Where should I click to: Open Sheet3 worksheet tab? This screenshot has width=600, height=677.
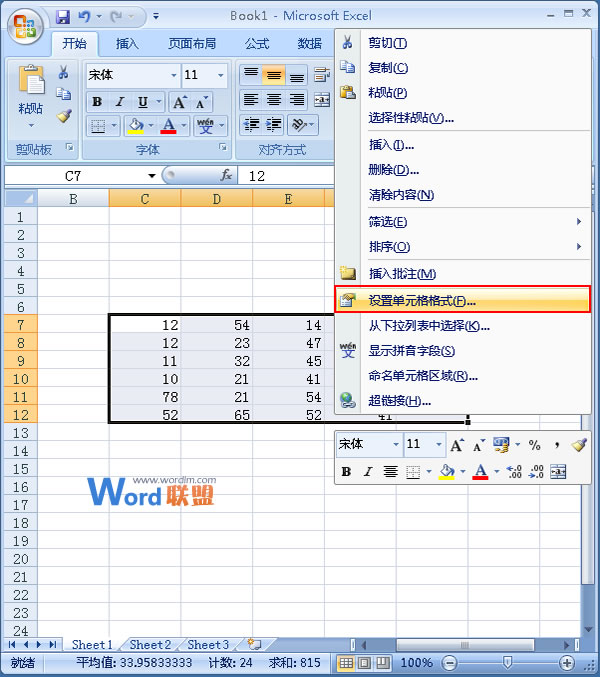[208, 645]
